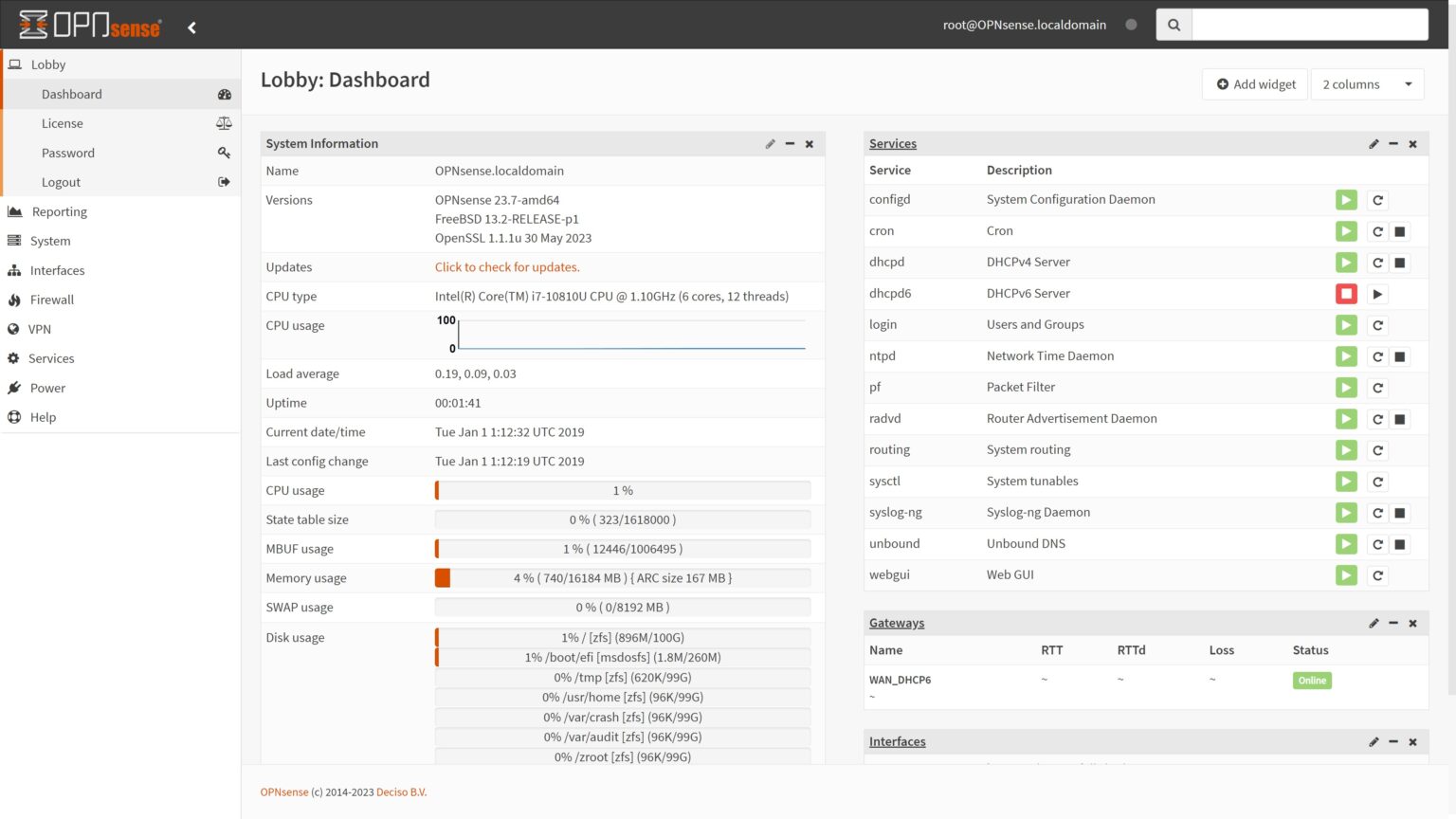Open the 2 columns layout dropdown
This screenshot has height=819, width=1456.
click(x=1366, y=83)
